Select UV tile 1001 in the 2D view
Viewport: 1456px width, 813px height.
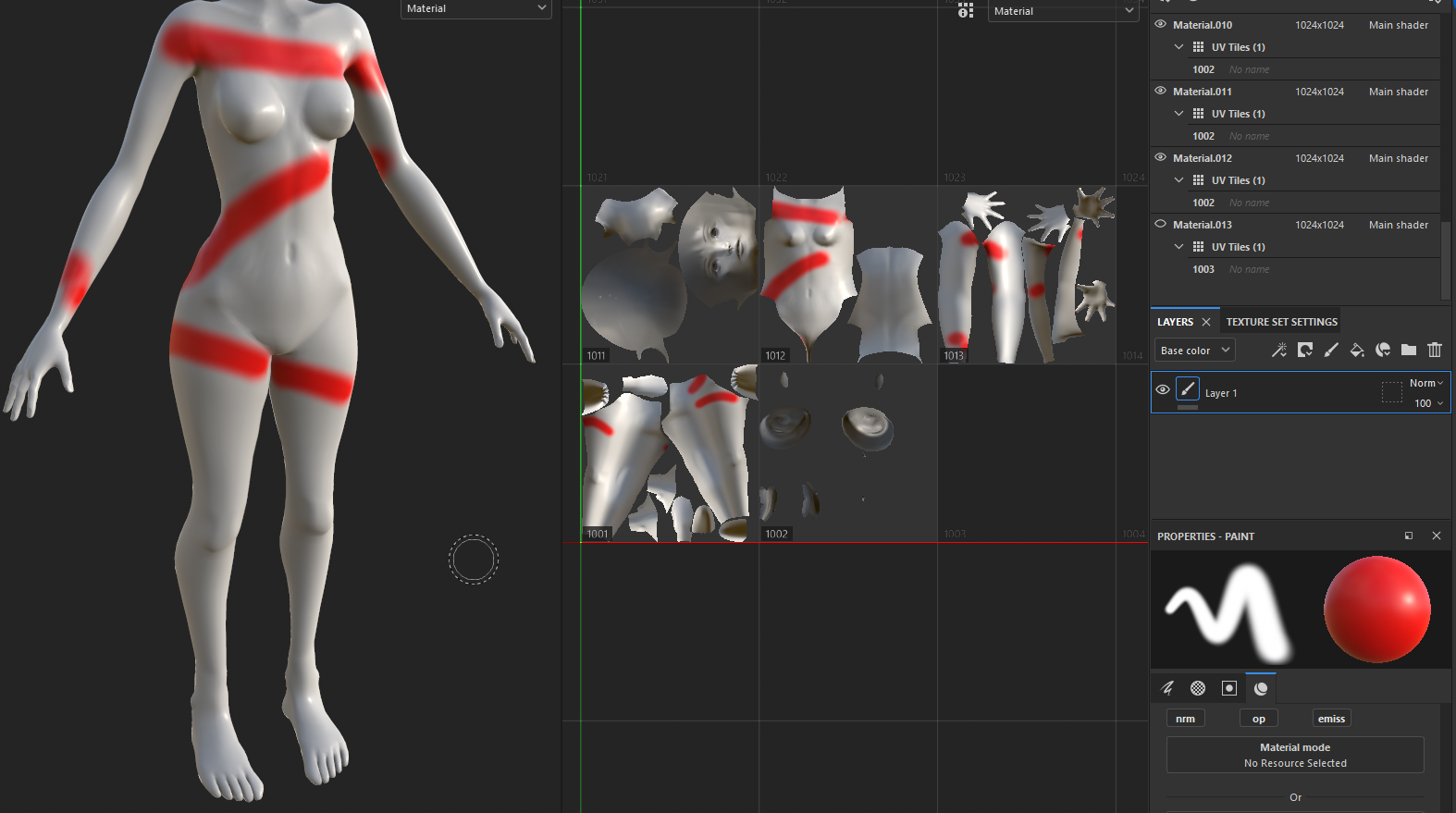[670, 453]
